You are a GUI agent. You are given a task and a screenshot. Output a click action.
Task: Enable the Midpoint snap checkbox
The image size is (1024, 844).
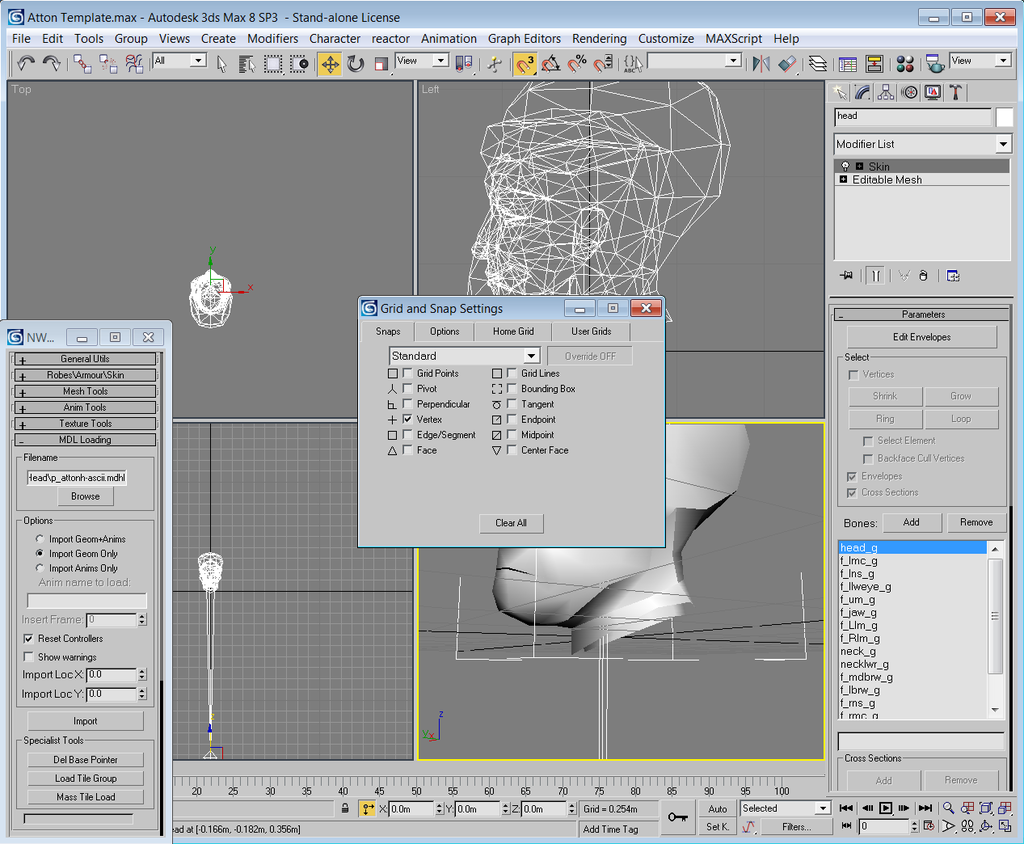click(x=512, y=435)
